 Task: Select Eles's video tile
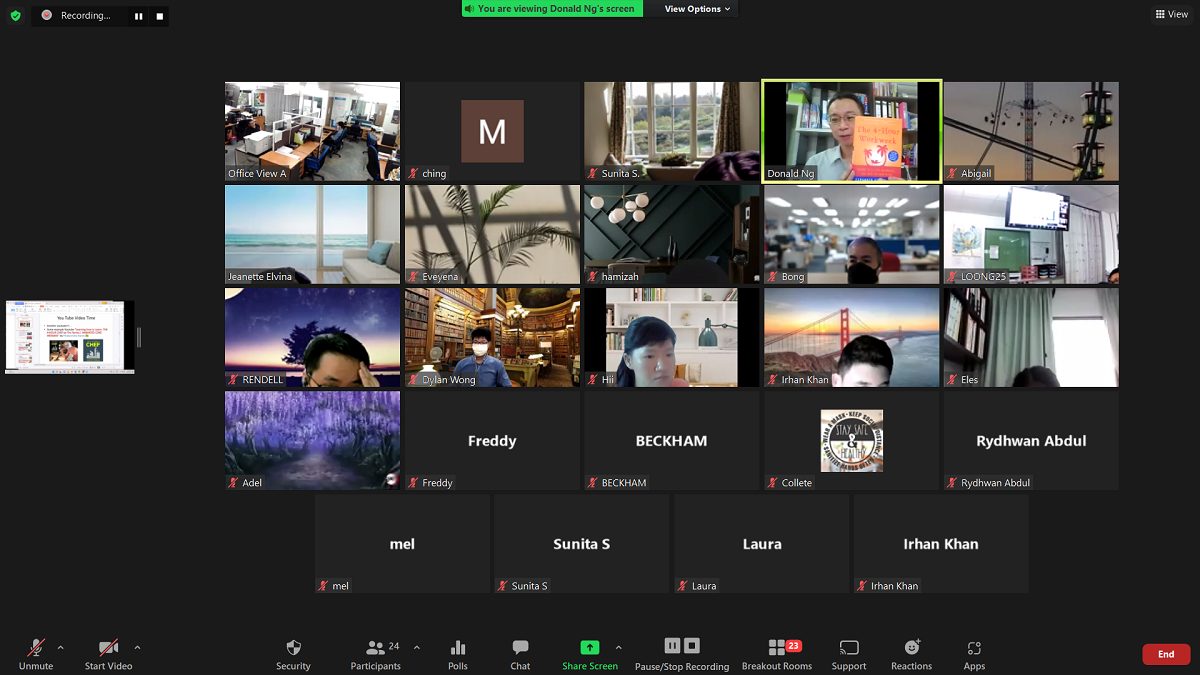1031,338
